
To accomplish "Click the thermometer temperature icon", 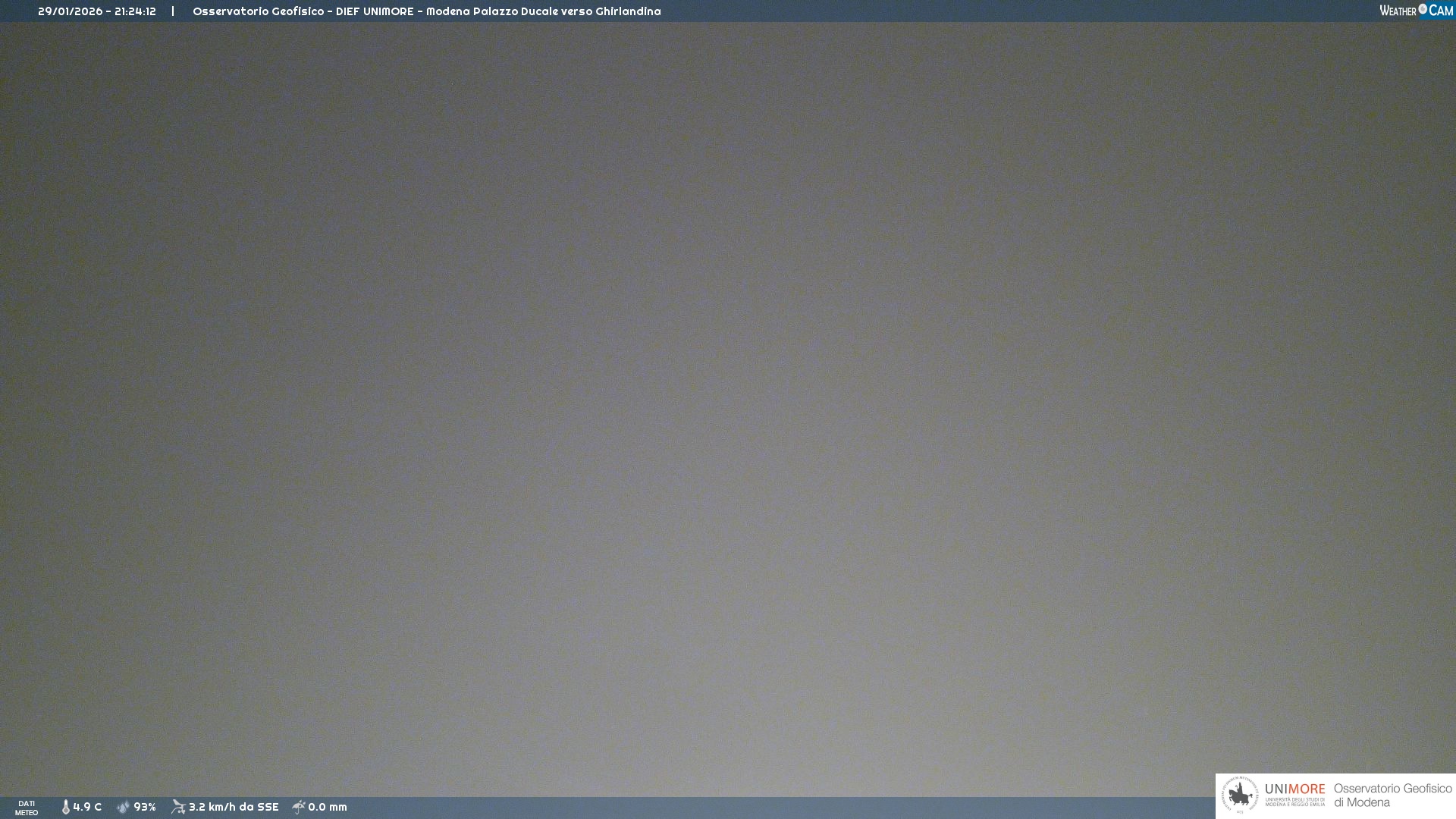I will 66,807.
